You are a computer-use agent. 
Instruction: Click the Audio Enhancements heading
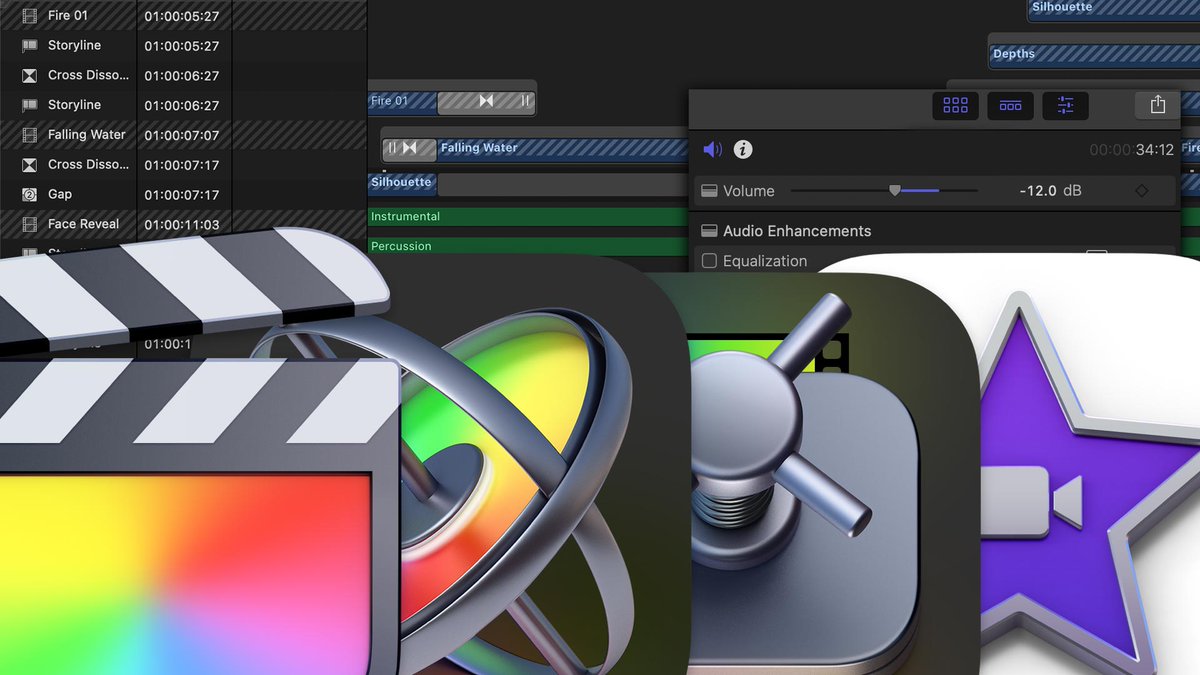point(797,231)
